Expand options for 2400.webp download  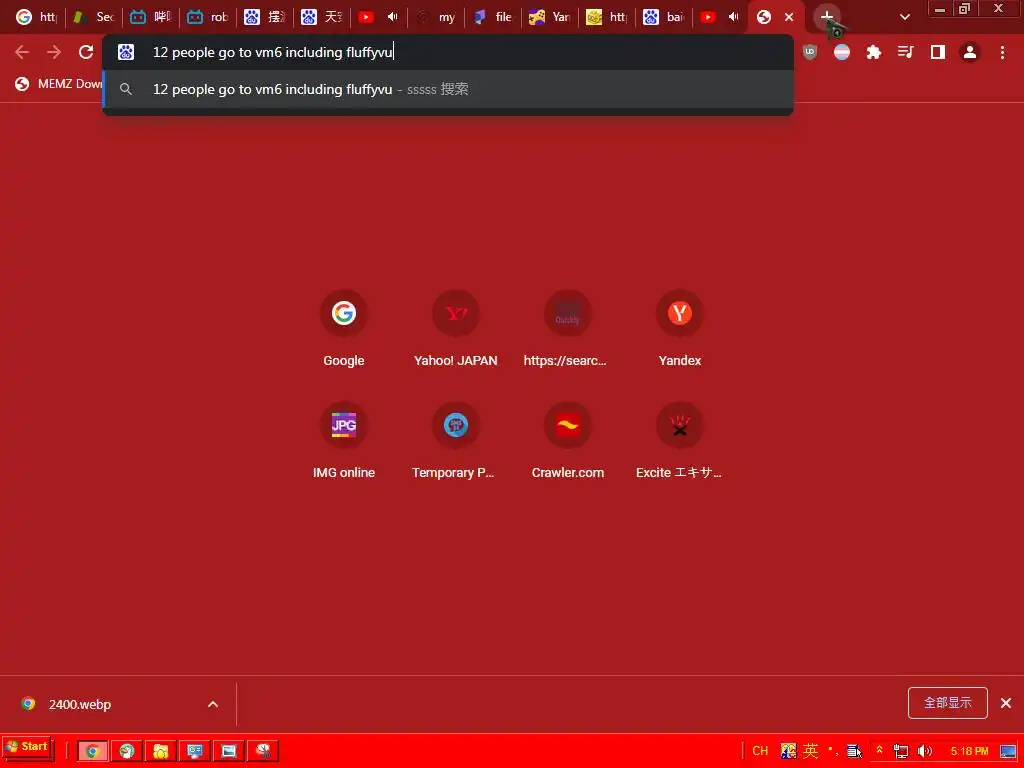click(213, 704)
